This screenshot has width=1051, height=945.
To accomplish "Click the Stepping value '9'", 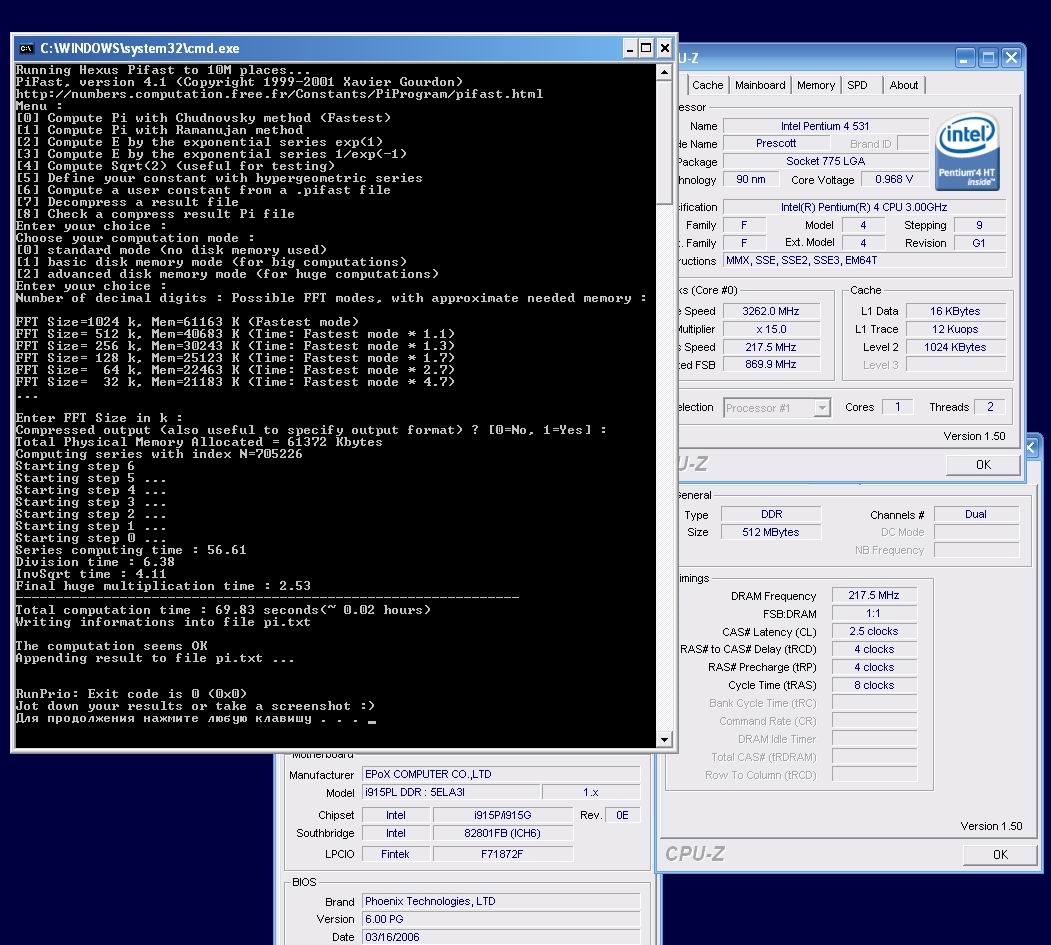I will tap(979, 225).
